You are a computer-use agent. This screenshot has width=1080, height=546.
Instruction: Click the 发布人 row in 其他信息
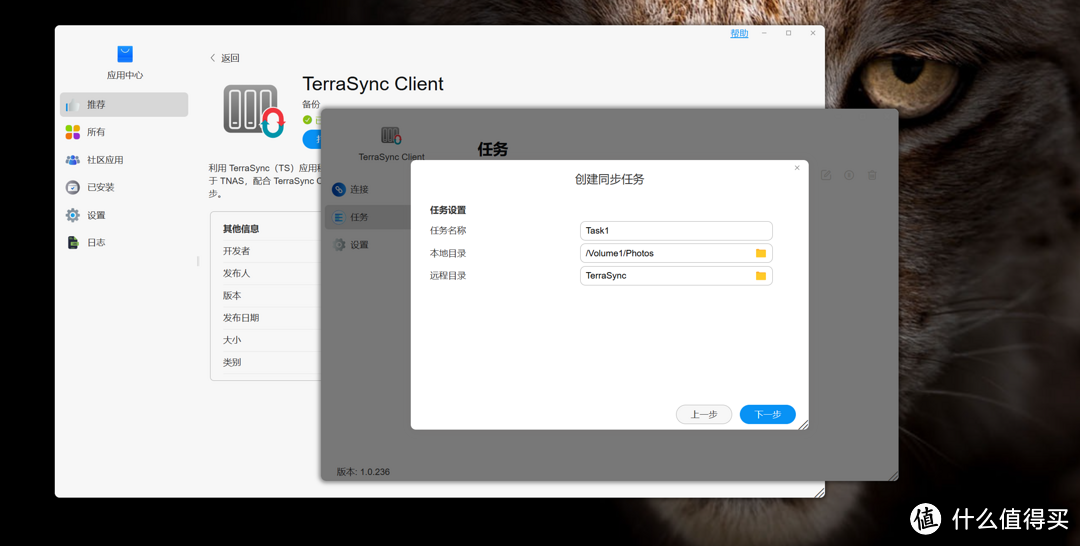271,273
